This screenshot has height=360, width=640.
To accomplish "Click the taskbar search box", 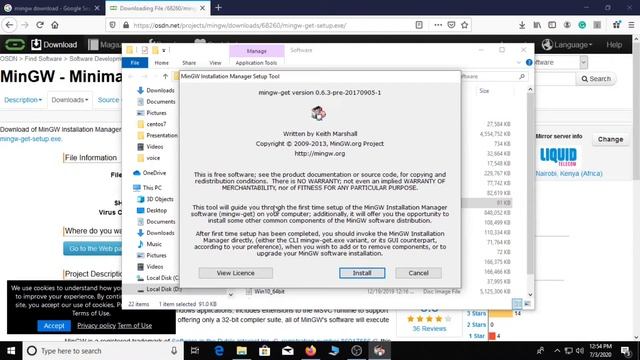I will click(x=103, y=351).
